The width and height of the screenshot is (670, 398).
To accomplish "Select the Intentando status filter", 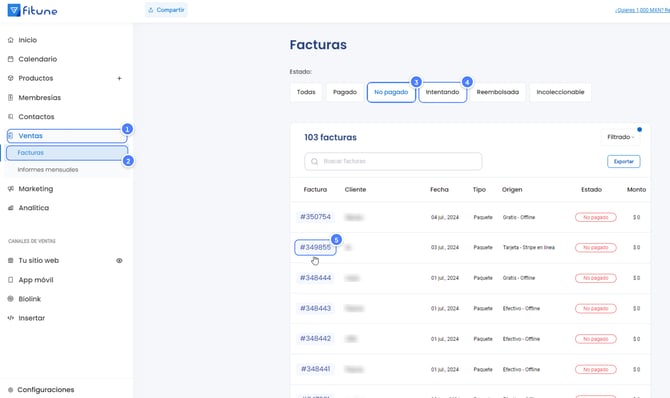I will (442, 92).
